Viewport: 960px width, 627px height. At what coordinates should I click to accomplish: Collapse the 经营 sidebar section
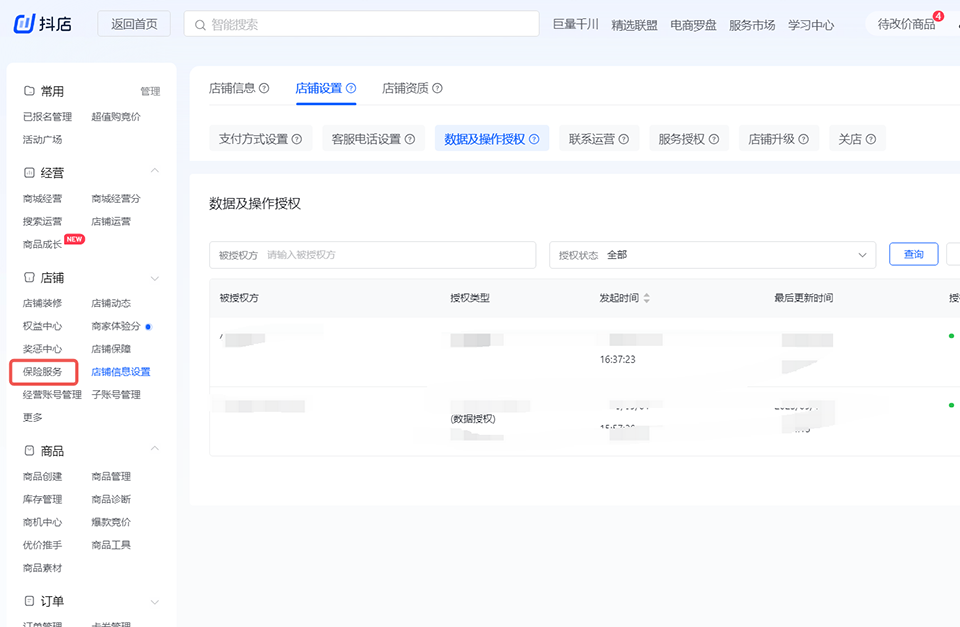pos(154,172)
